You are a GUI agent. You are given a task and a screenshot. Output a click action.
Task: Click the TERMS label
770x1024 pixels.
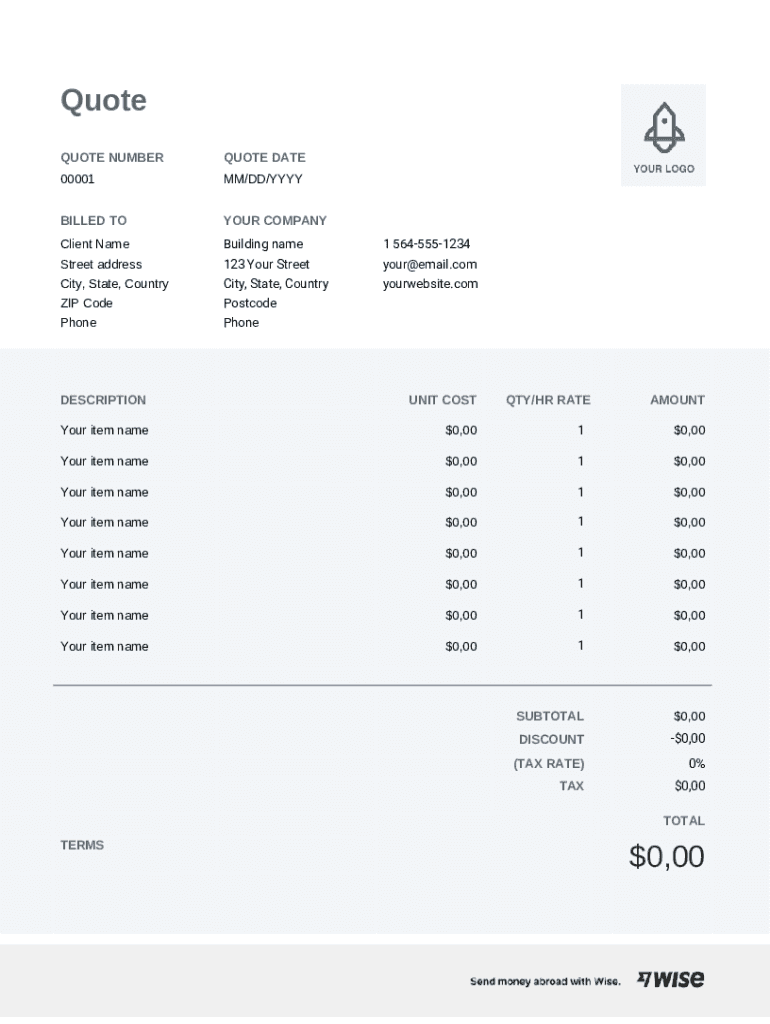pos(82,845)
